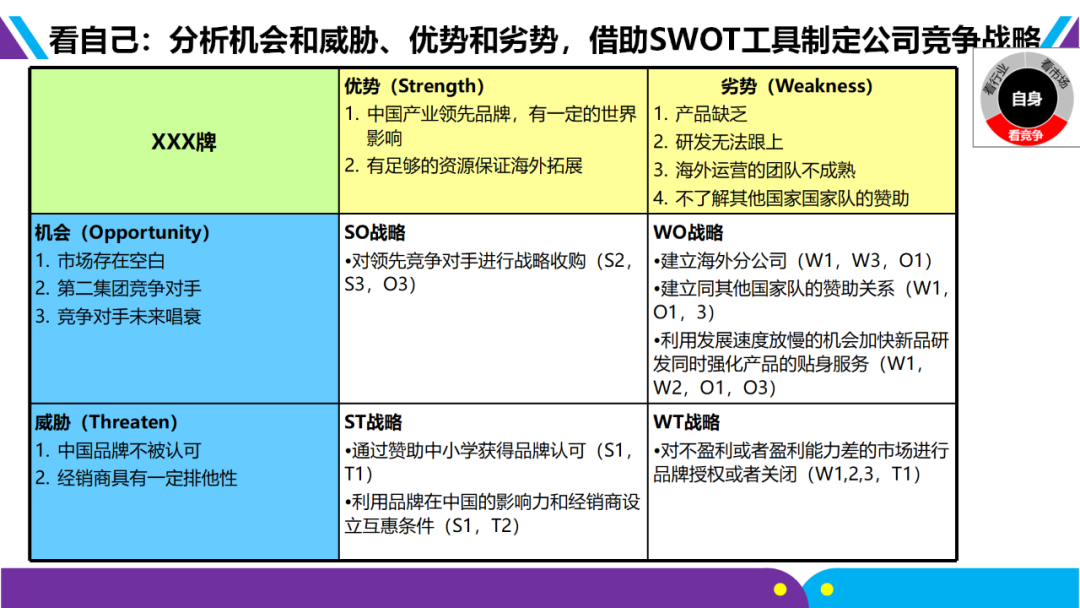Select weakness item 研发无法跟上

[718, 143]
